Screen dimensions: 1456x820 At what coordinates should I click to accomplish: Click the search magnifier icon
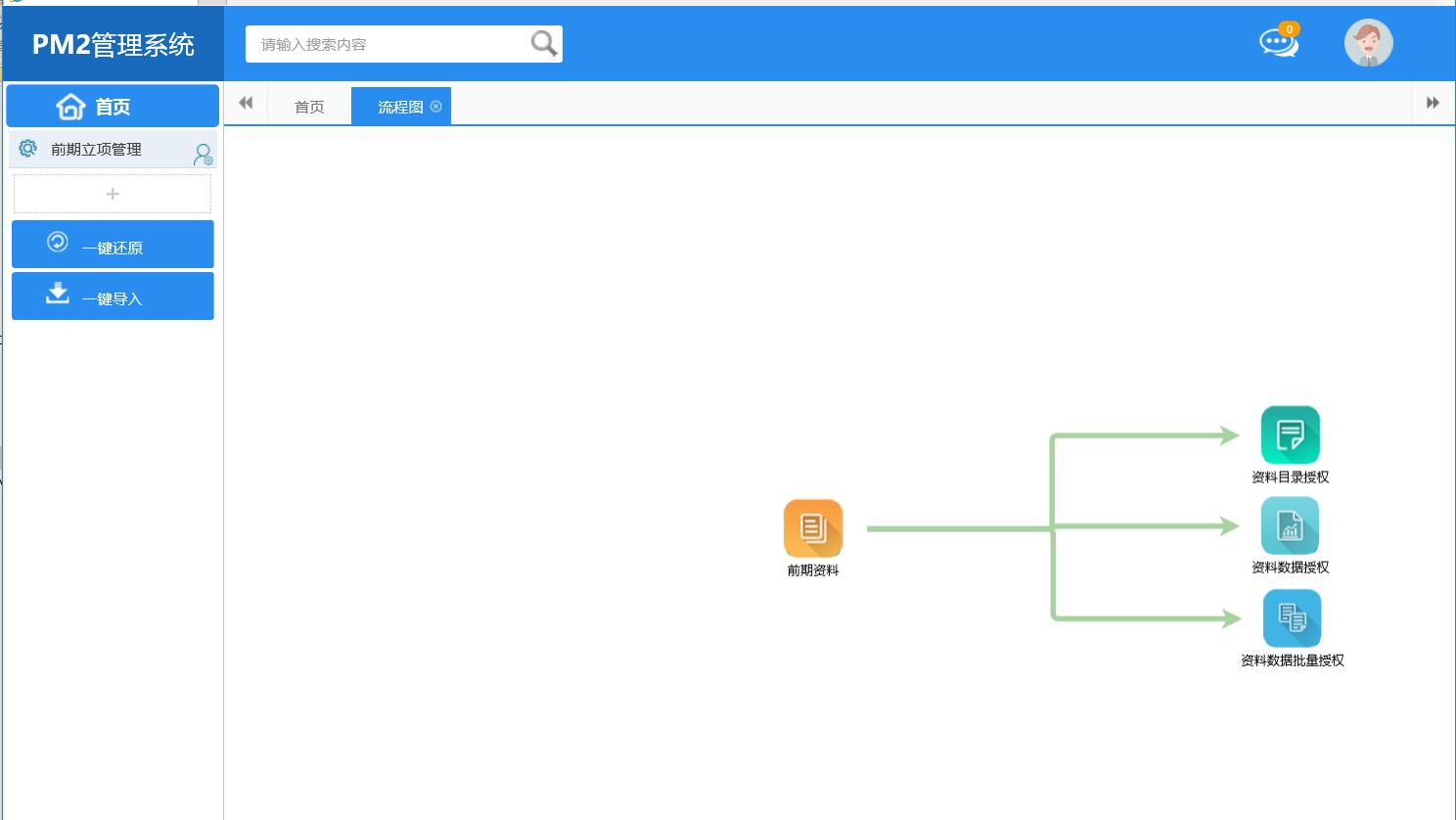(x=544, y=44)
